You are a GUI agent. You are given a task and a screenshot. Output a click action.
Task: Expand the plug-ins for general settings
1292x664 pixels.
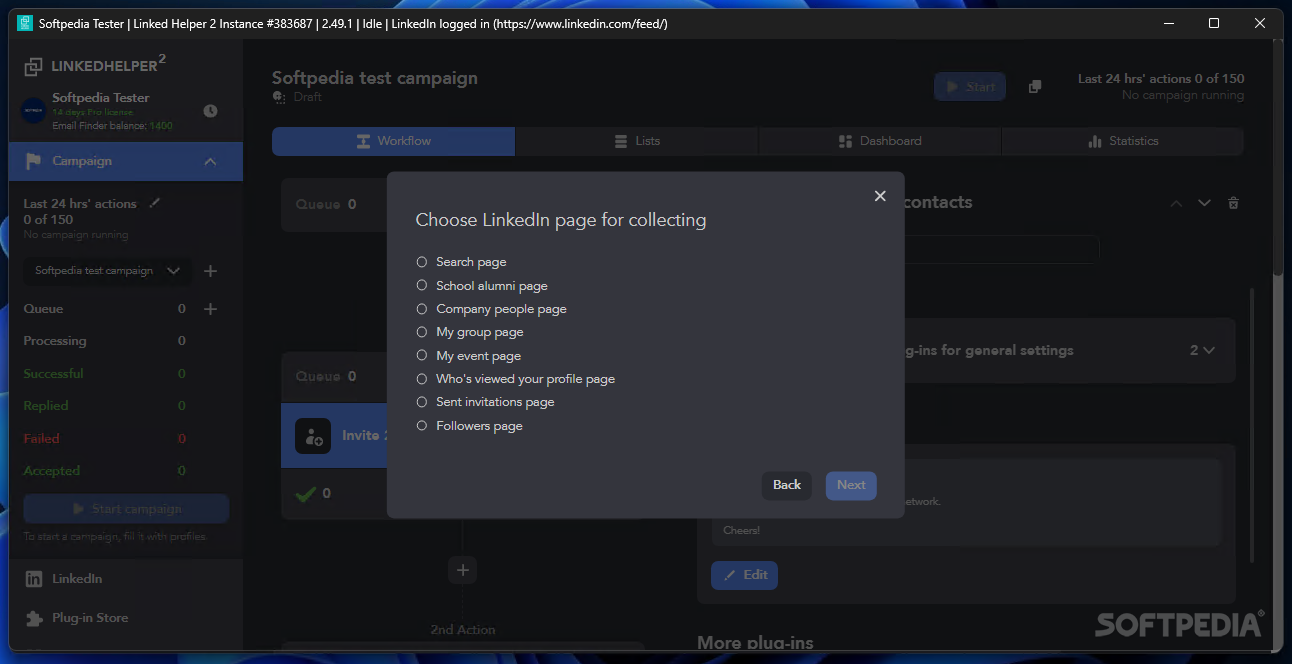click(1209, 351)
